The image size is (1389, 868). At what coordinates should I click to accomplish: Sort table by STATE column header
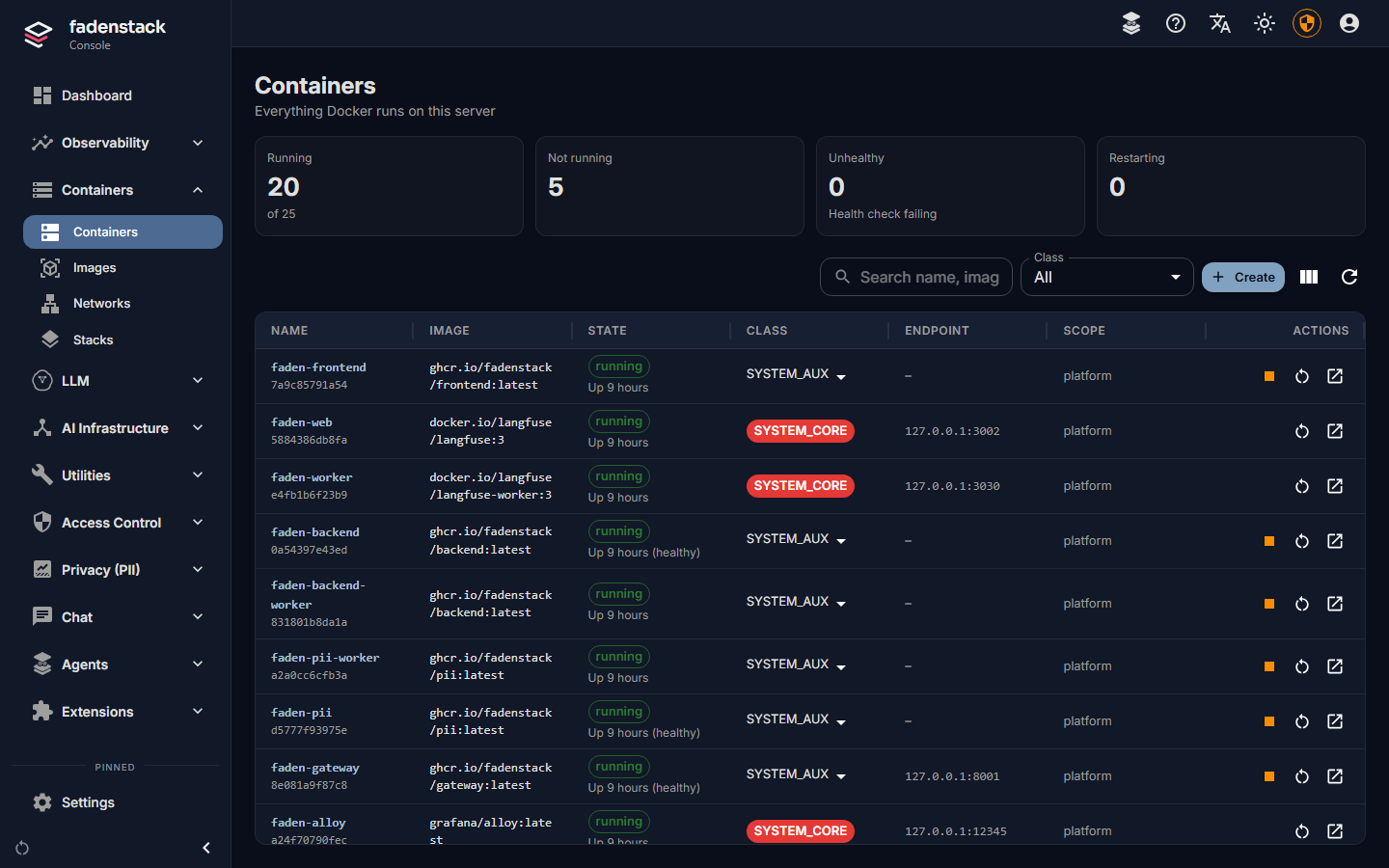(608, 331)
